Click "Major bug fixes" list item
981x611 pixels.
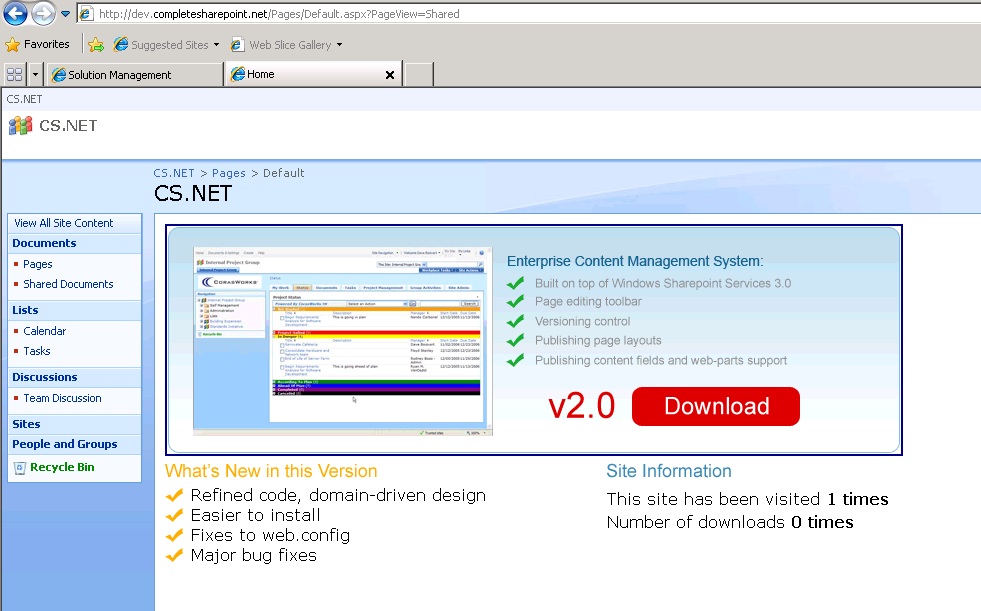click(x=253, y=555)
